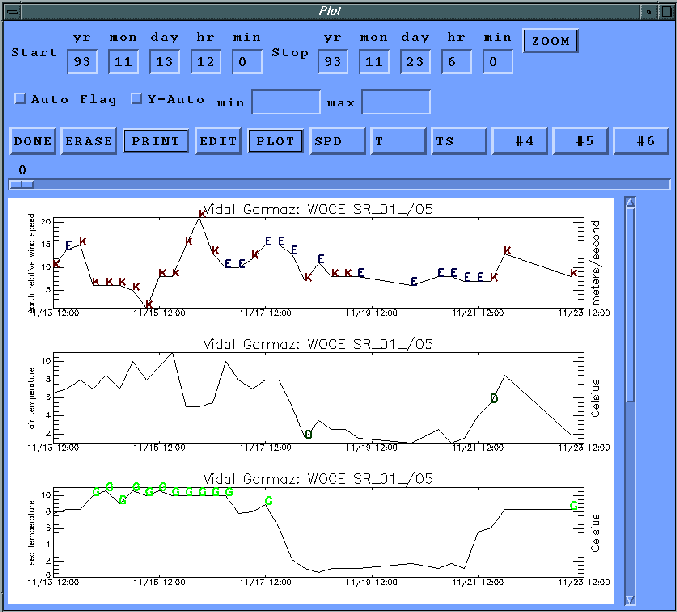Click the ZOOM button

pyautogui.click(x=551, y=42)
